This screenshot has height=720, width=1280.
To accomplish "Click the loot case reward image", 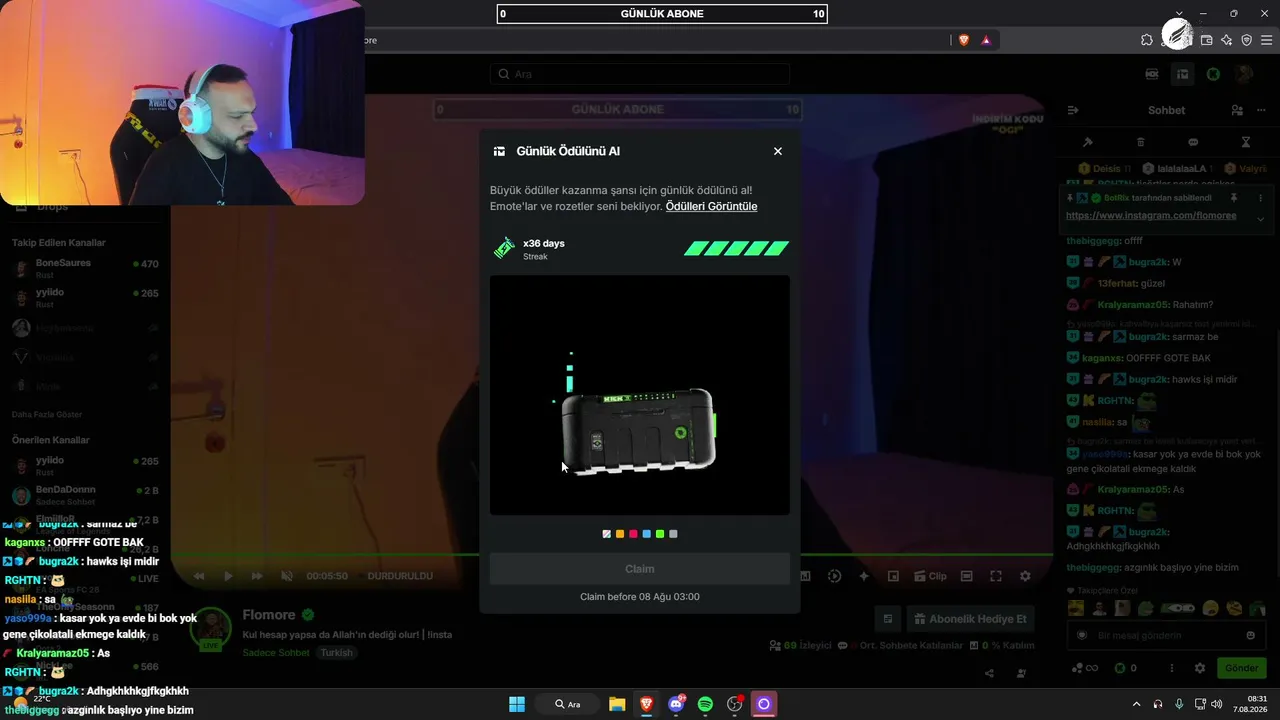I will click(x=638, y=430).
